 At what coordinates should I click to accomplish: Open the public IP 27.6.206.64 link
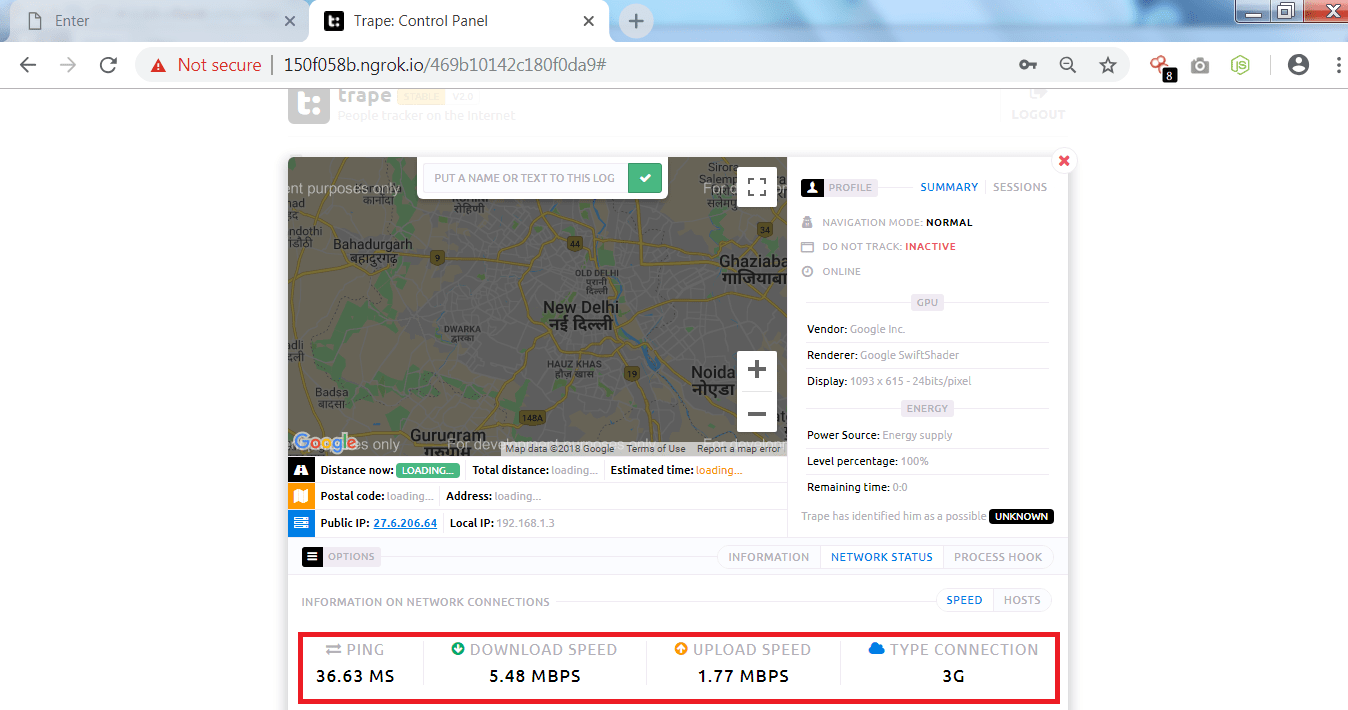[x=405, y=523]
